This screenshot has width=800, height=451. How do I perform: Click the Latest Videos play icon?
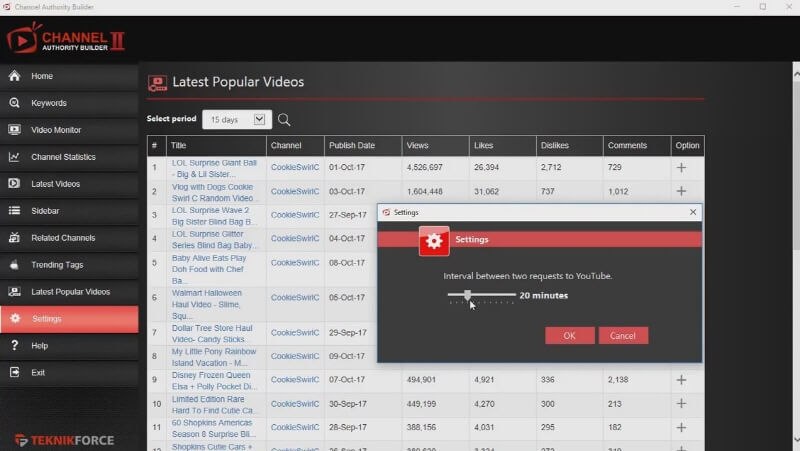[x=14, y=184]
